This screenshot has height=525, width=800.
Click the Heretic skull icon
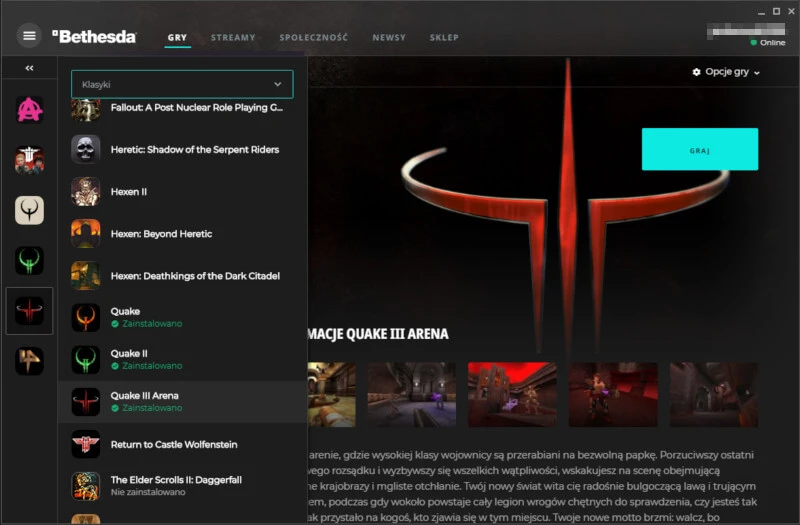(x=86, y=149)
